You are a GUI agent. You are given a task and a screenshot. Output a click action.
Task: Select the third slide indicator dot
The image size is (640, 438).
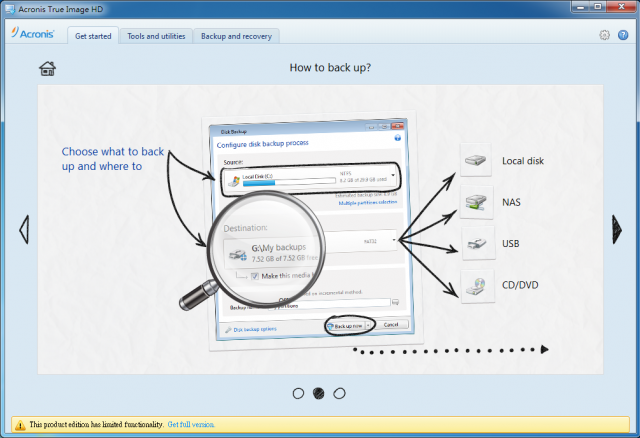(339, 393)
